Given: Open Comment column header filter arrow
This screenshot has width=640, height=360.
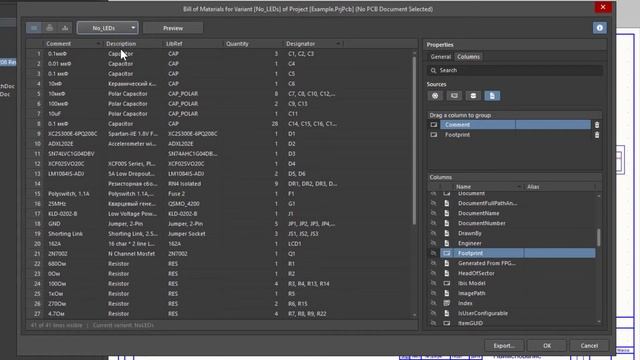Looking at the screenshot, I should 98,44.
